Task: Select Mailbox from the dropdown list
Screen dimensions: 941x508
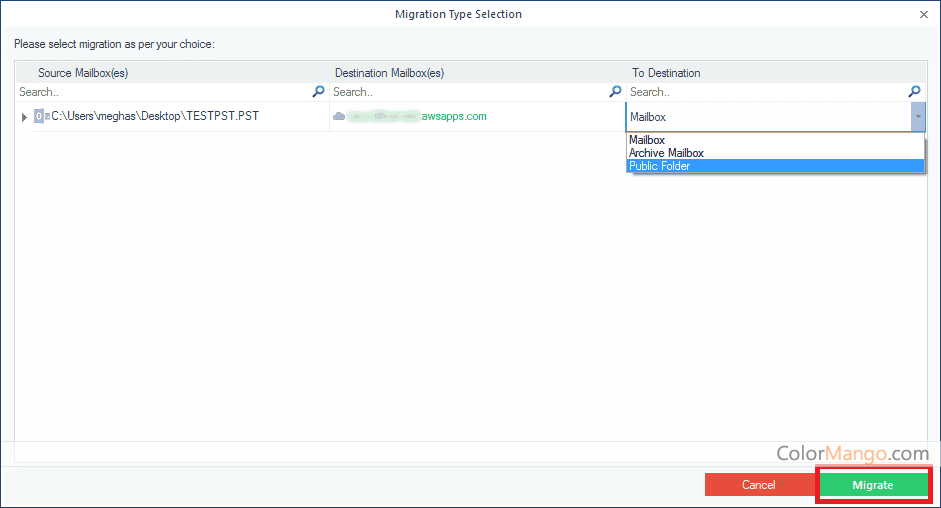Action: (647, 141)
